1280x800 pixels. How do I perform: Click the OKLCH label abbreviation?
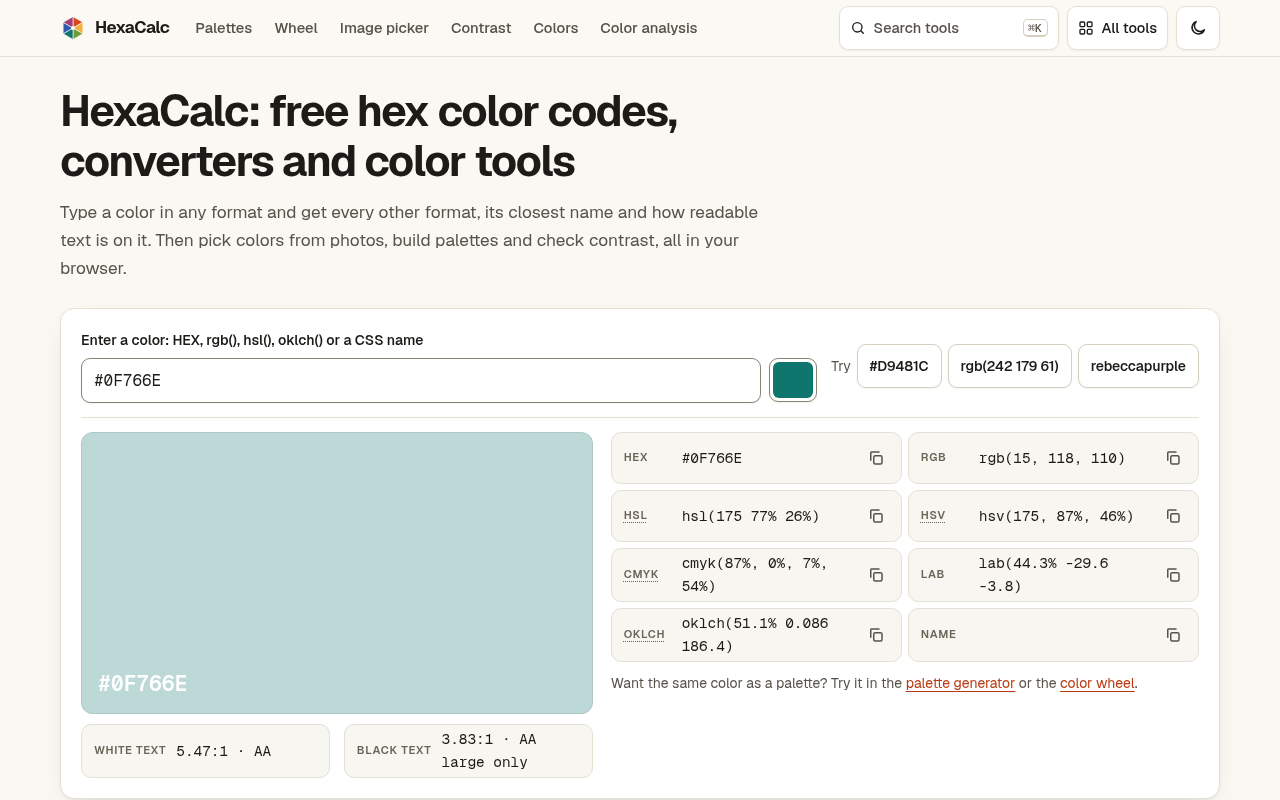click(644, 635)
